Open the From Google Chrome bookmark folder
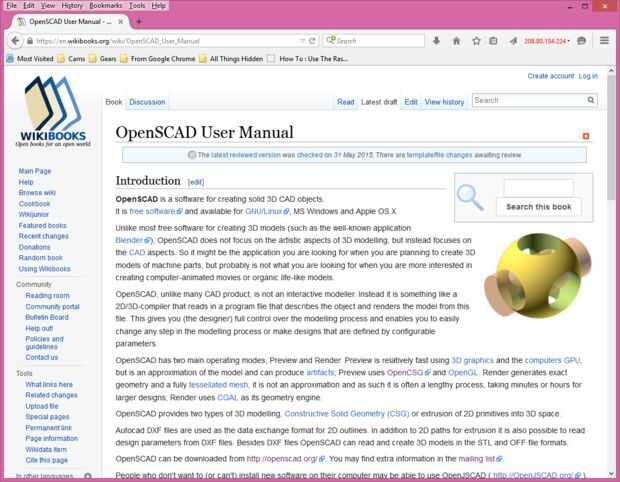The height and width of the screenshot is (482, 620). coord(158,59)
